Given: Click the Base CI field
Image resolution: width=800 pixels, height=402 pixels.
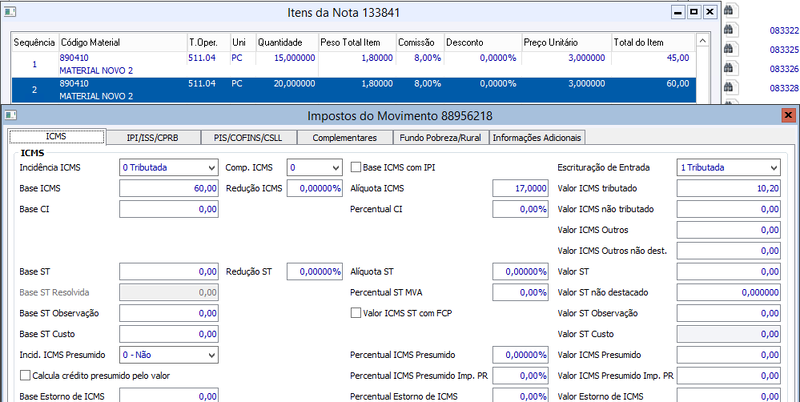Looking at the screenshot, I should (x=169, y=209).
